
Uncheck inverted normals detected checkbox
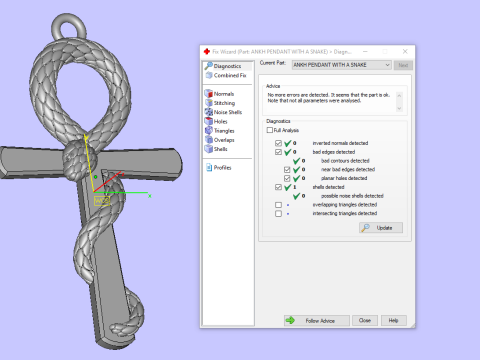click(278, 143)
